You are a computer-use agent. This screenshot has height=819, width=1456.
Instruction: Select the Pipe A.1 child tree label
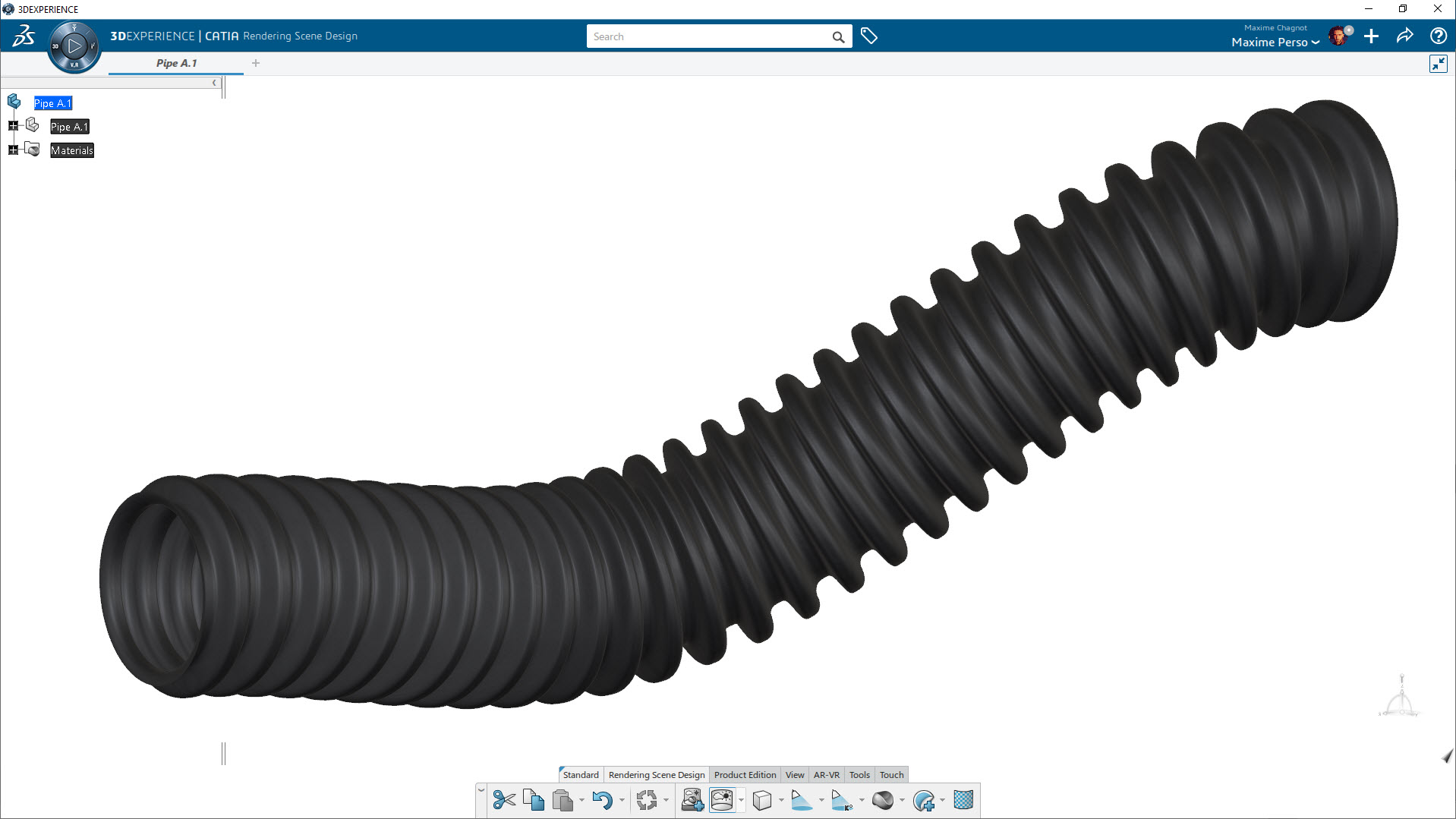(x=70, y=127)
